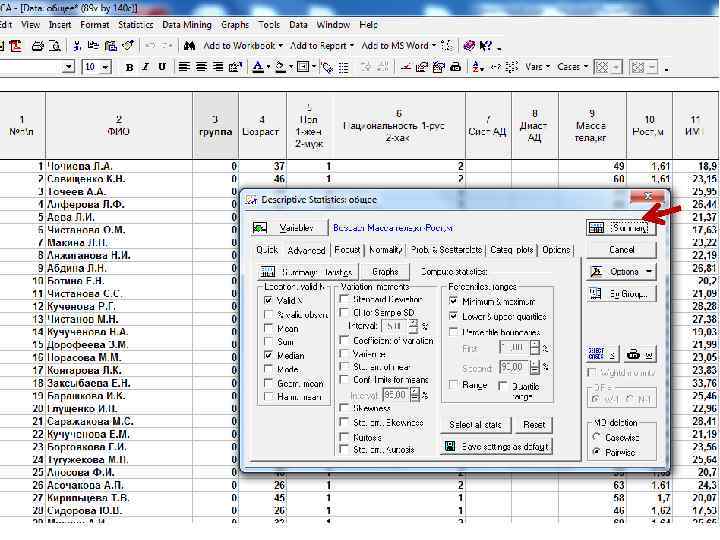Open the Vars dropdown menu

click(537, 67)
